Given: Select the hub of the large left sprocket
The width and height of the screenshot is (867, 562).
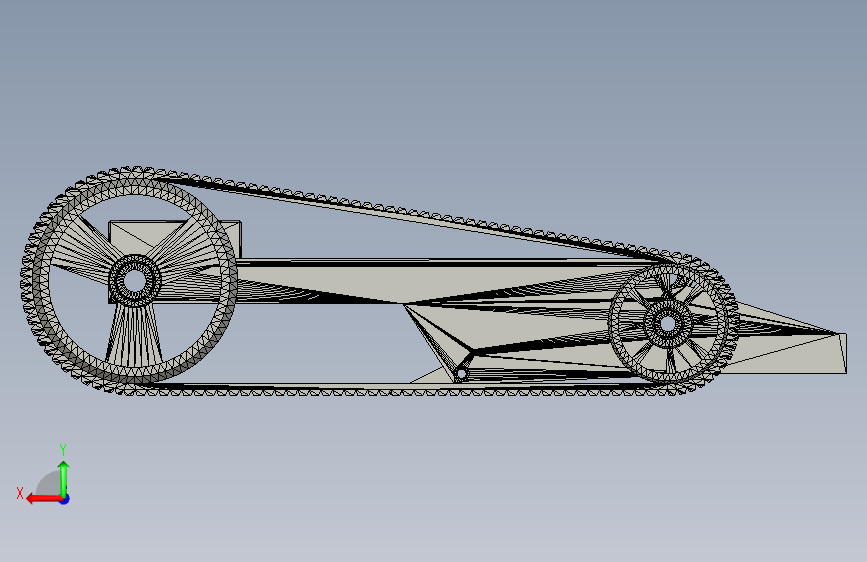Looking at the screenshot, I should point(134,280).
